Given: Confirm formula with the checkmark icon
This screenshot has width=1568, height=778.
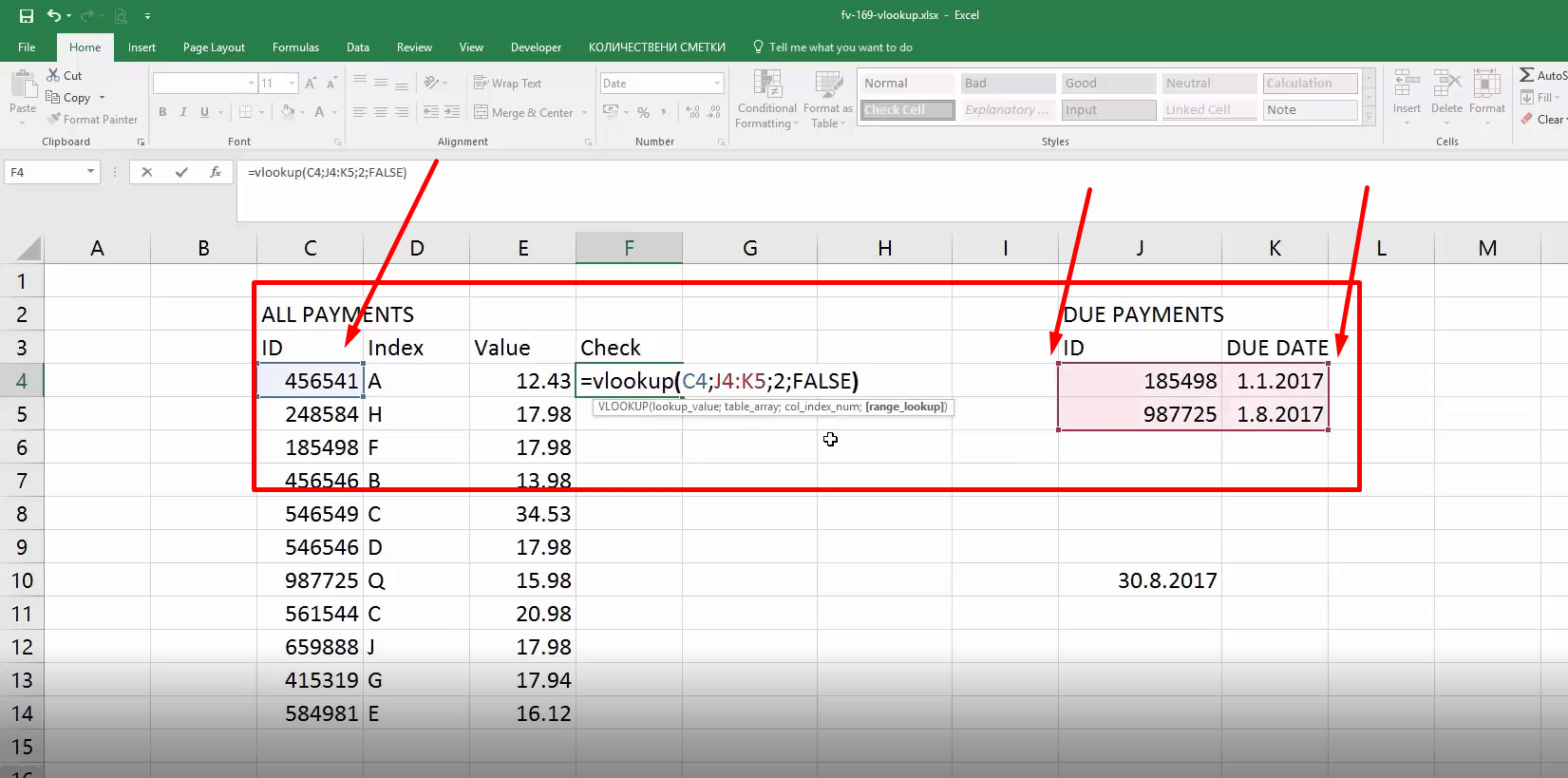Looking at the screenshot, I should pyautogui.click(x=181, y=172).
